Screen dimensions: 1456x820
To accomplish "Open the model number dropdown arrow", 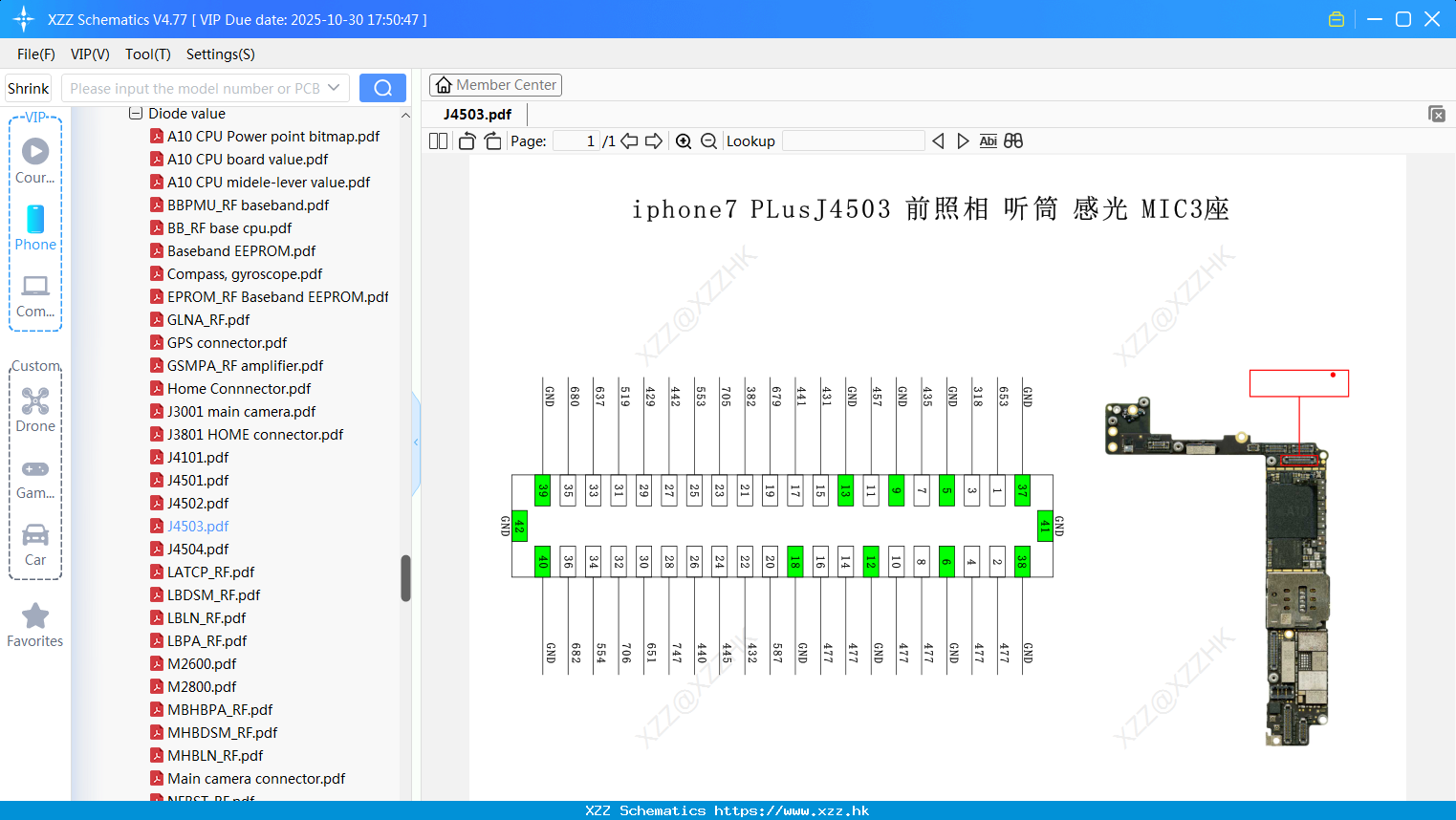I will pyautogui.click(x=334, y=88).
